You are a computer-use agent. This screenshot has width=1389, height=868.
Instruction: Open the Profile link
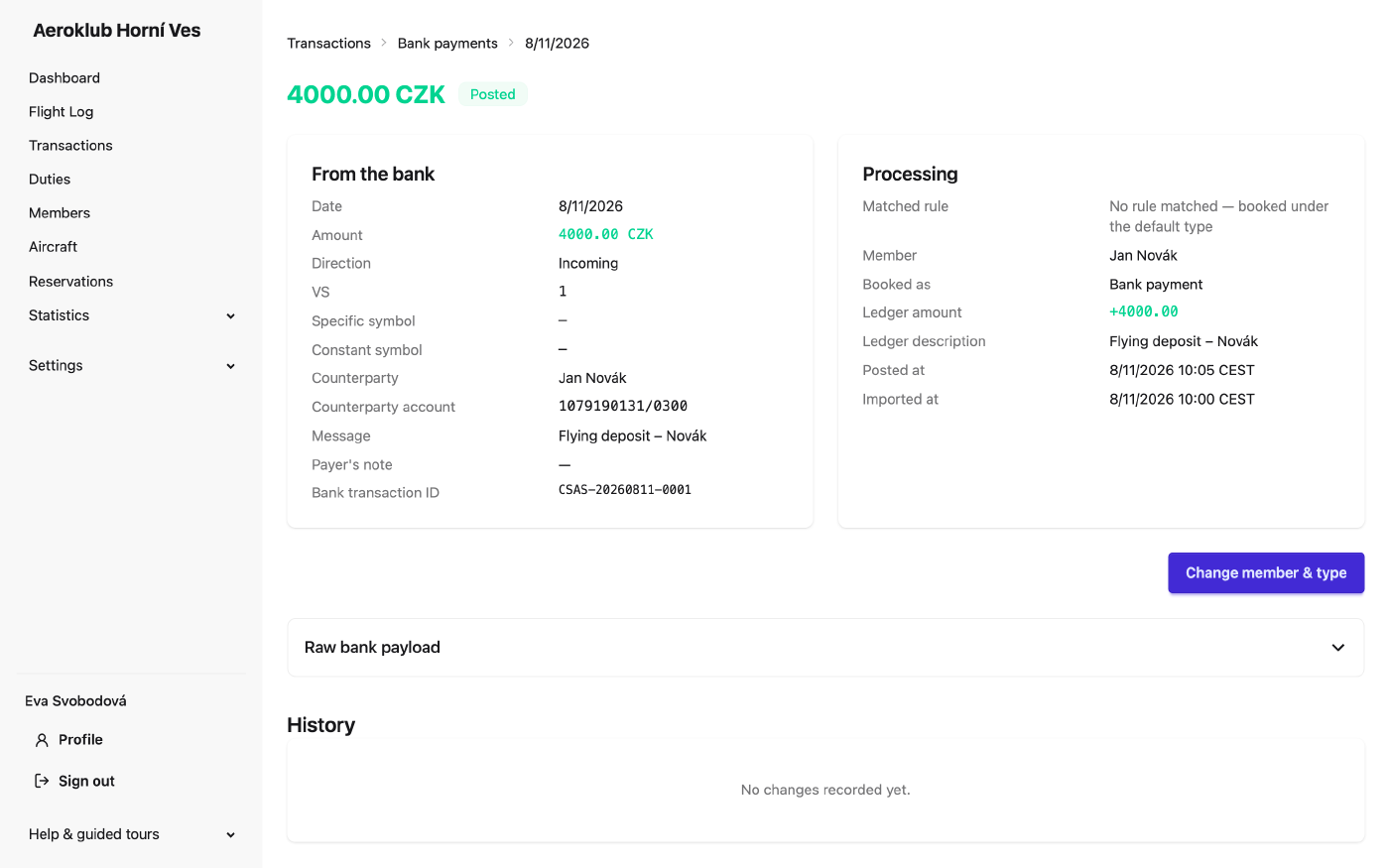(x=80, y=740)
